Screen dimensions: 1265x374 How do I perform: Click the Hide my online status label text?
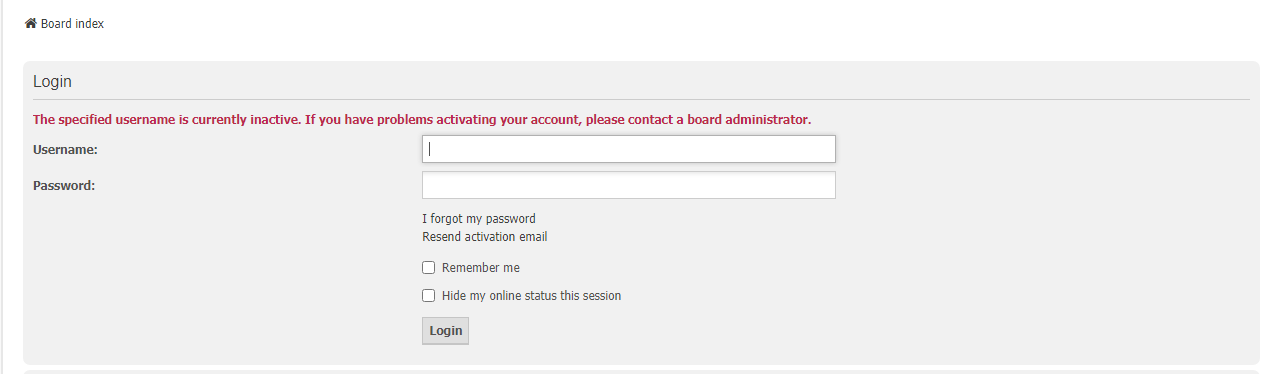pos(532,296)
